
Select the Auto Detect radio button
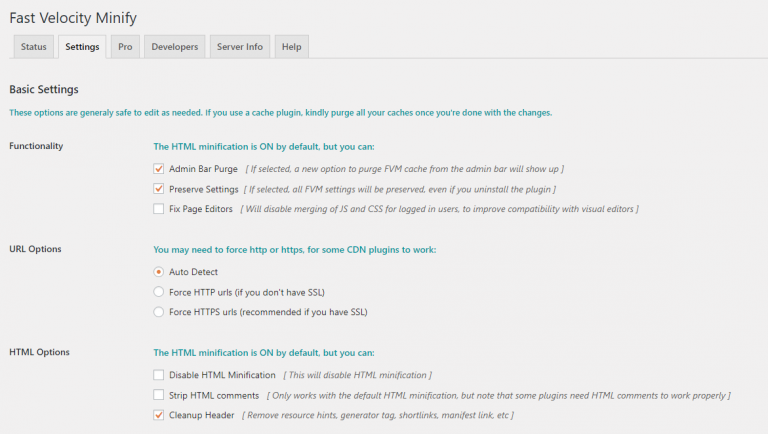coord(158,271)
